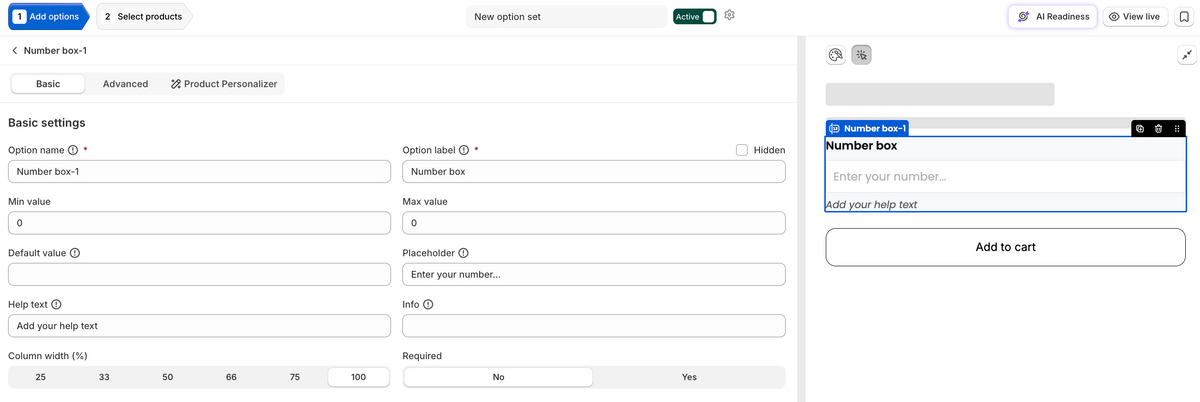
Task: Click the Basic settings heading
Action: (x=47, y=123)
